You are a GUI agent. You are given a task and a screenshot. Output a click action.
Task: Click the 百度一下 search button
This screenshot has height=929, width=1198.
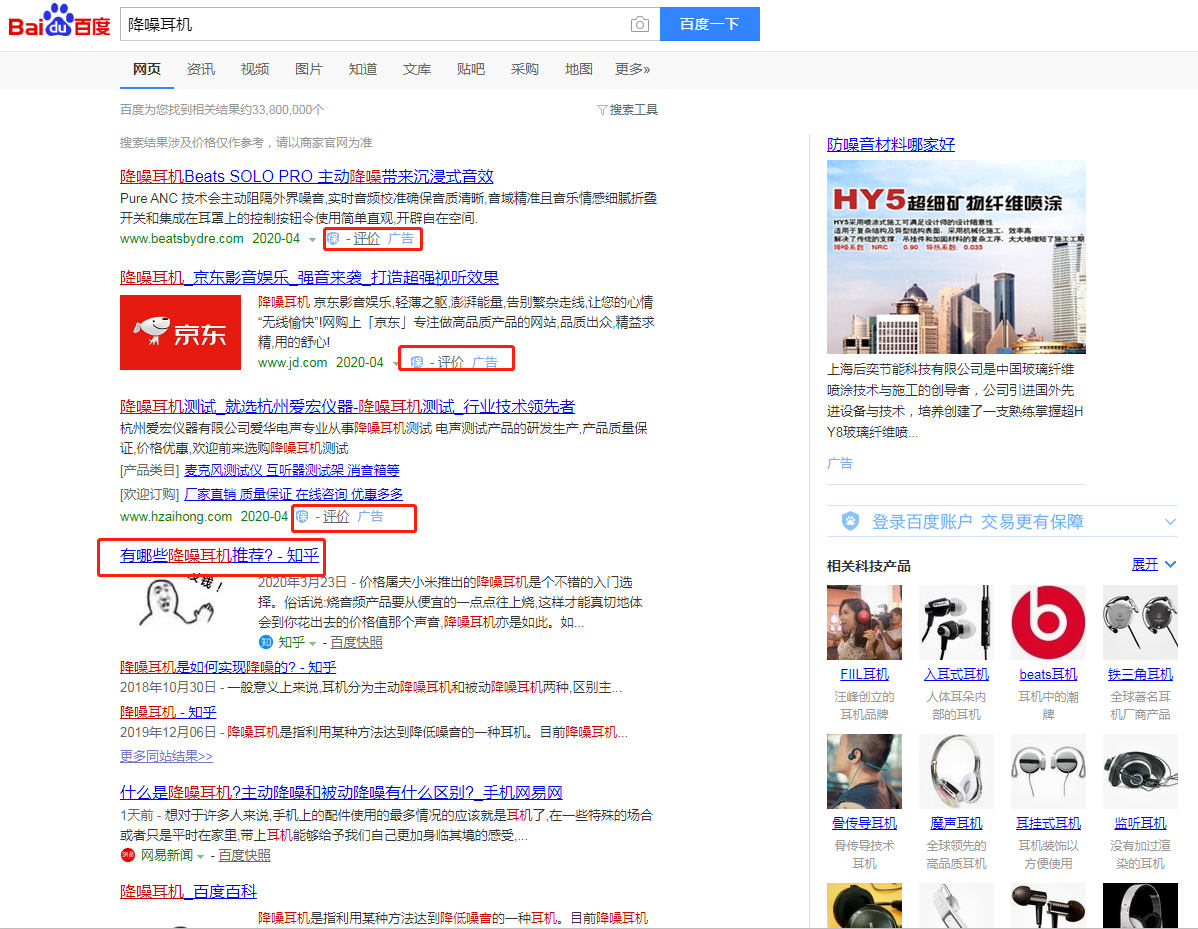pos(709,24)
